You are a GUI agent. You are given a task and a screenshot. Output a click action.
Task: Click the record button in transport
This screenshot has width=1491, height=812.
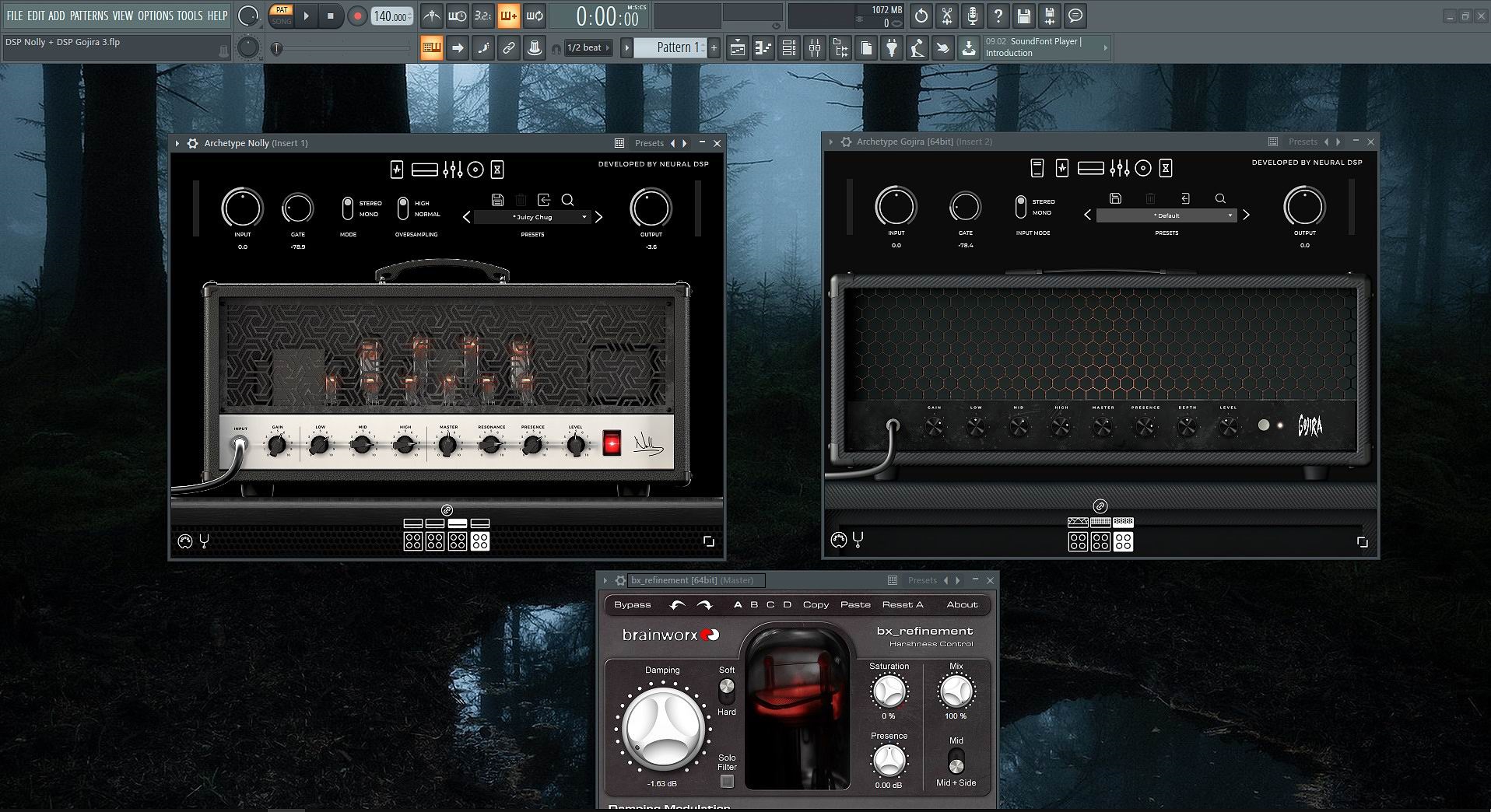357,16
